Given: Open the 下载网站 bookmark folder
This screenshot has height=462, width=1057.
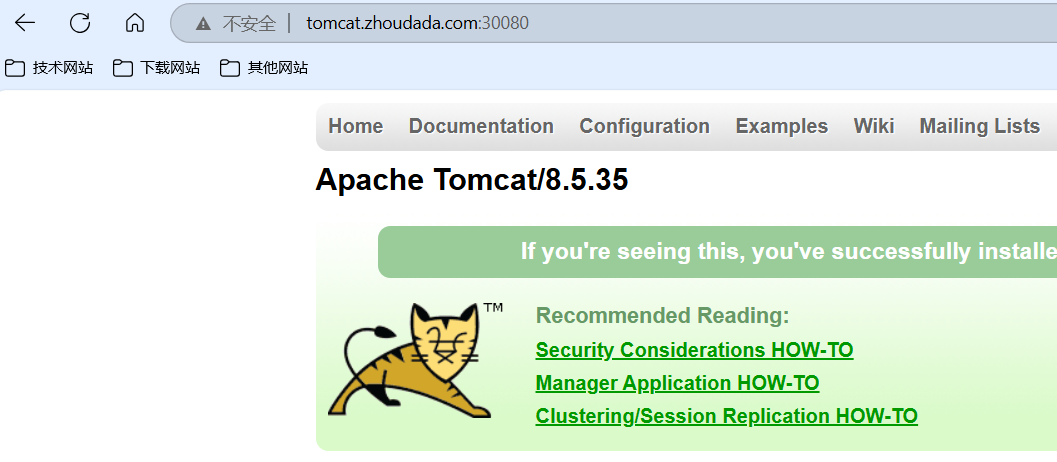Looking at the screenshot, I should [x=157, y=68].
